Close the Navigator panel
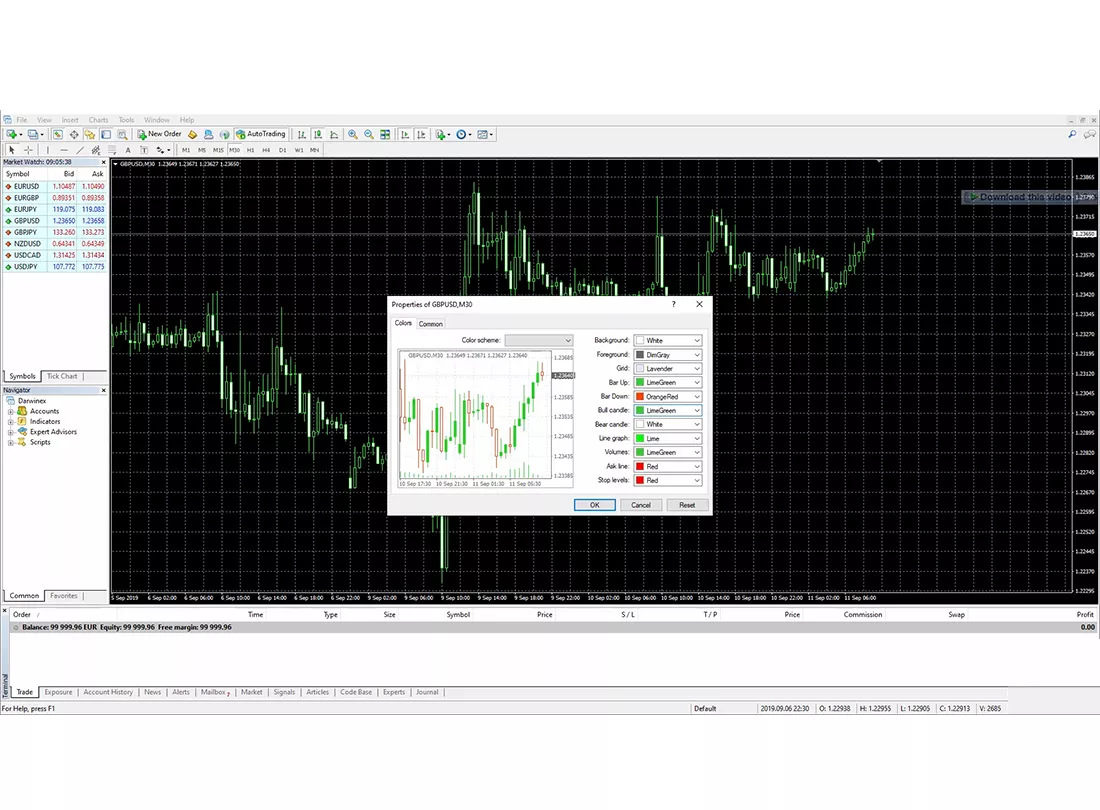 click(104, 391)
